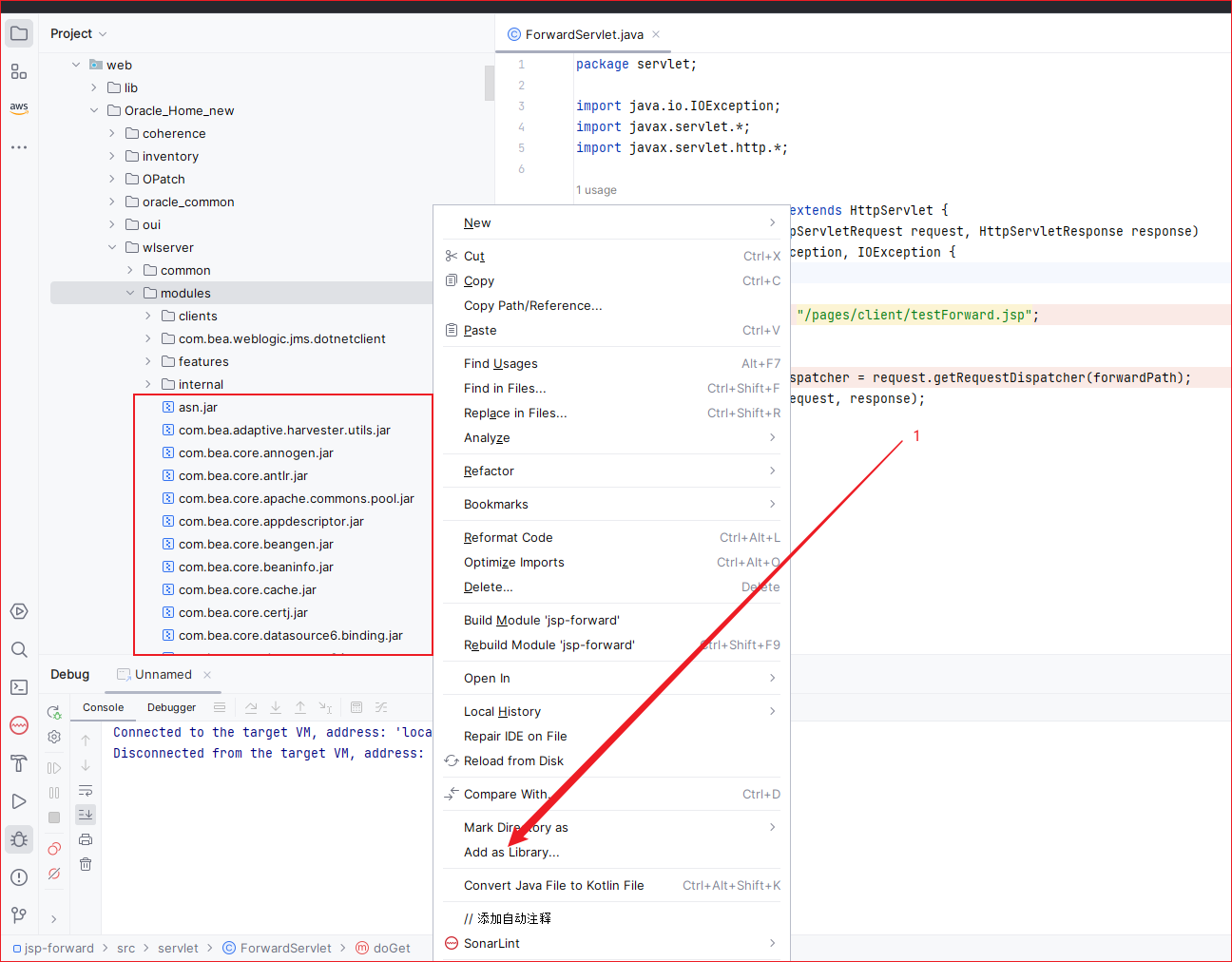Open the Project tool window icon
This screenshot has height=962, width=1232.
[19, 33]
